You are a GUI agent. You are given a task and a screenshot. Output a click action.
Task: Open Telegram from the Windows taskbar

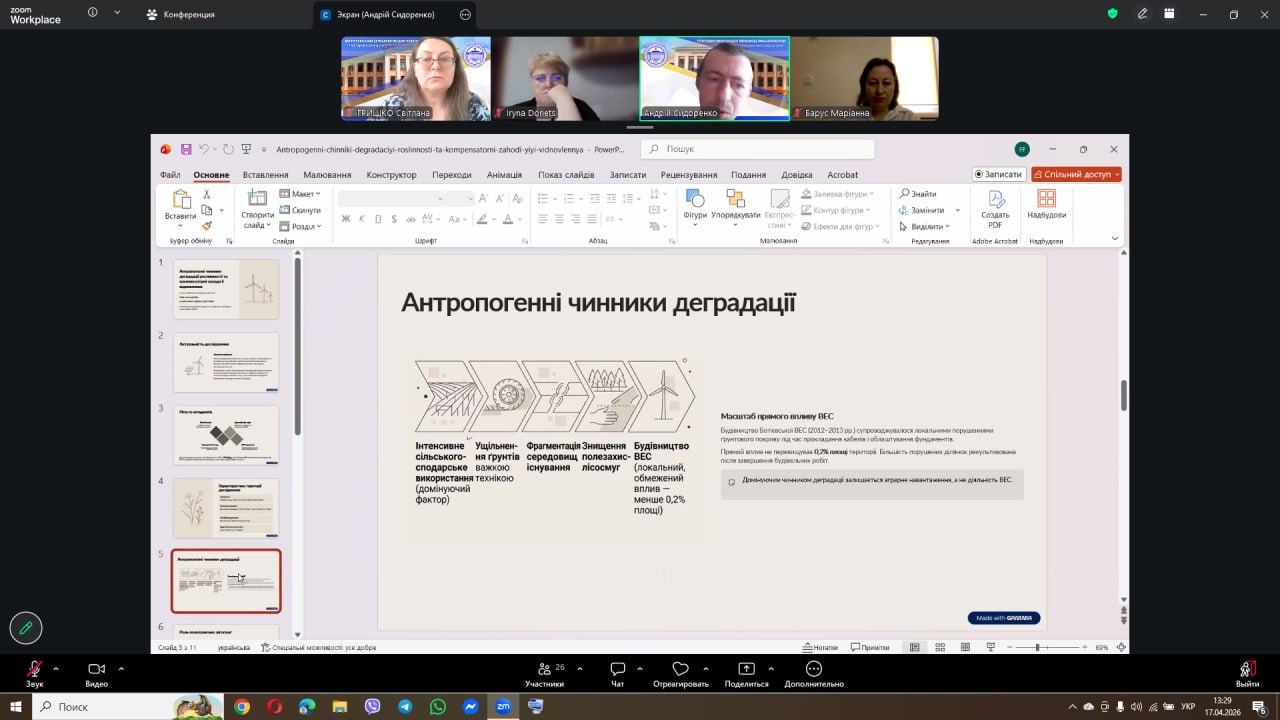[405, 706]
